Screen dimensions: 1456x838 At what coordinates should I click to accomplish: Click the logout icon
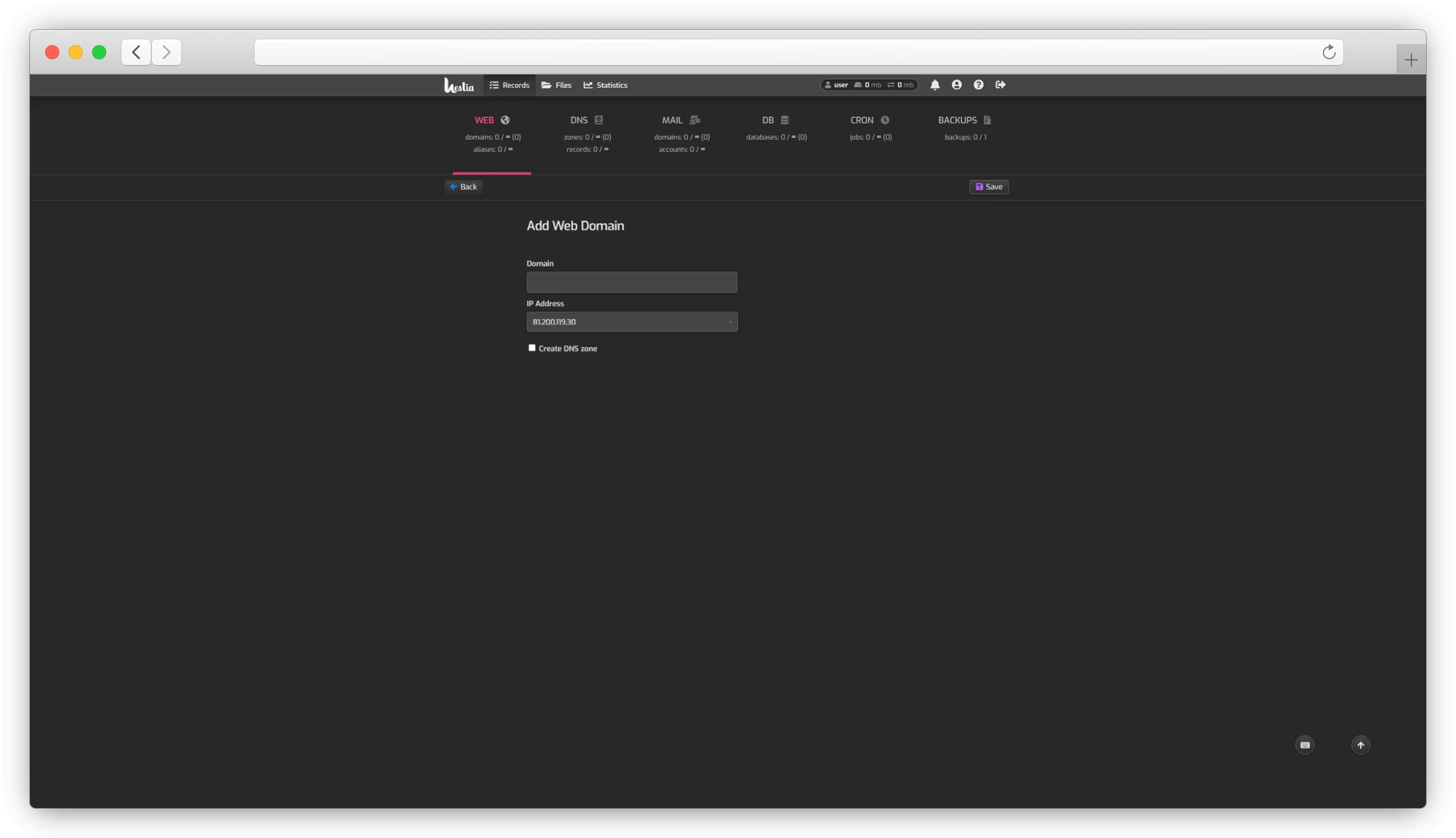pyautogui.click(x=1001, y=85)
